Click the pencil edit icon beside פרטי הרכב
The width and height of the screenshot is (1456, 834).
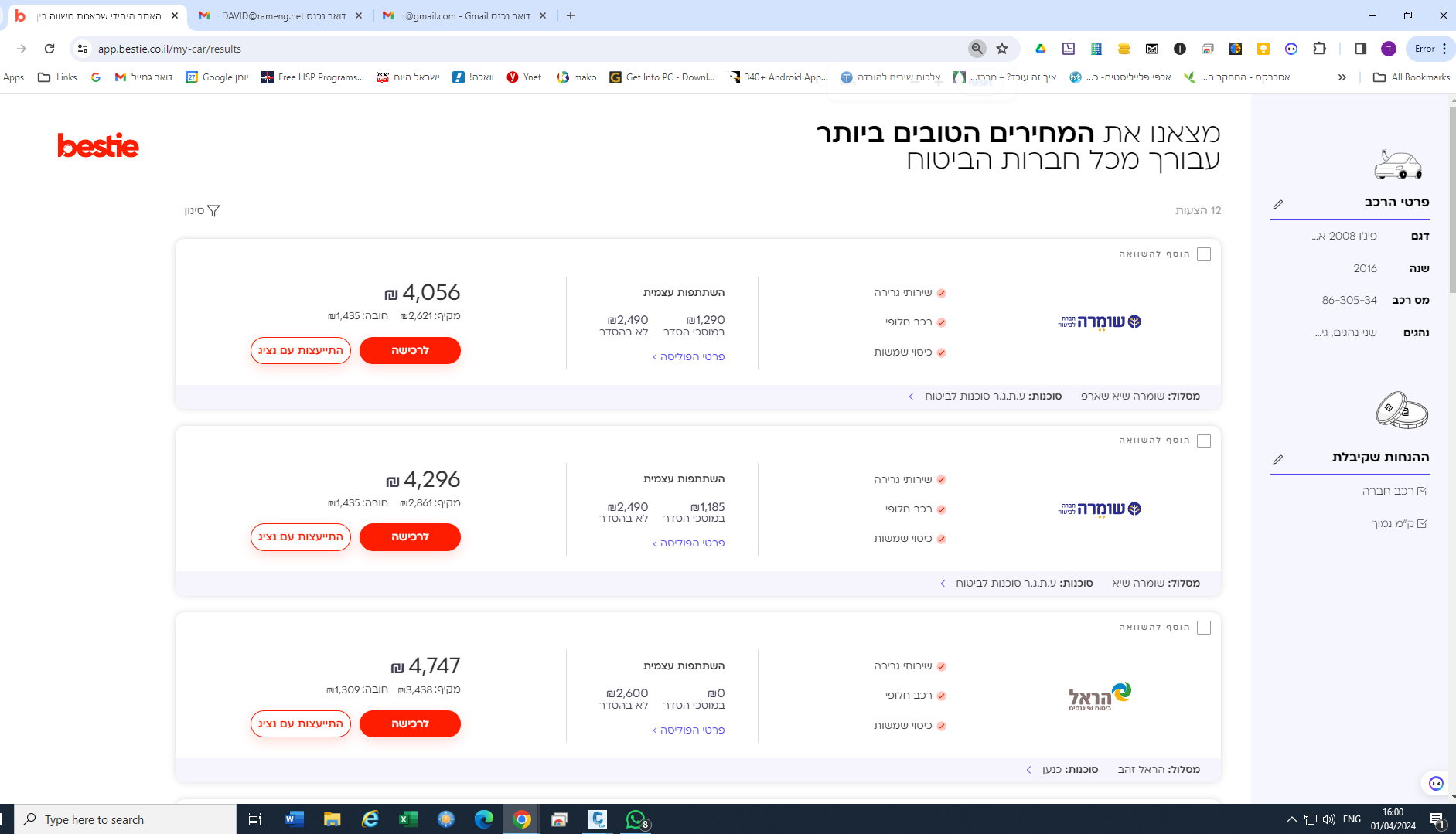coord(1279,204)
